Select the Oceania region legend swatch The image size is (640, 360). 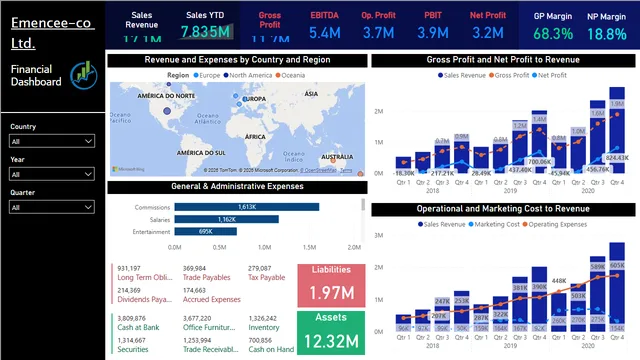pyautogui.click(x=278, y=75)
